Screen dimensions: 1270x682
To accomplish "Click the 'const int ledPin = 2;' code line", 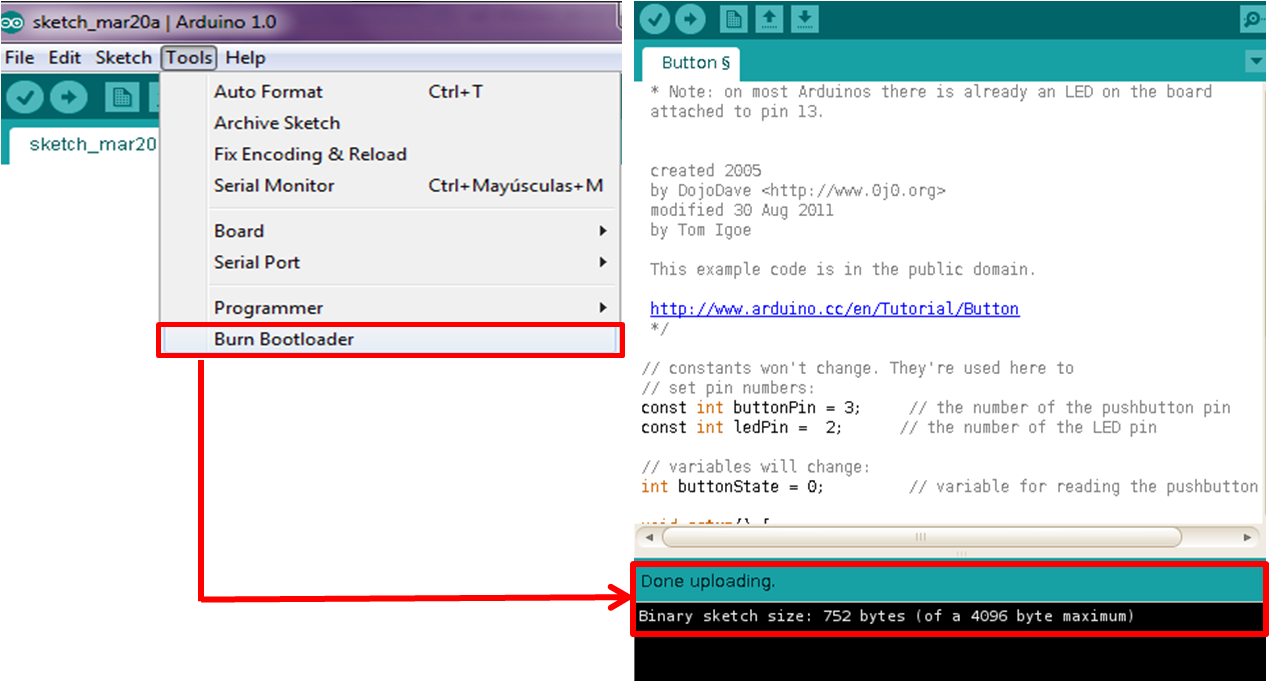I will (899, 428).
